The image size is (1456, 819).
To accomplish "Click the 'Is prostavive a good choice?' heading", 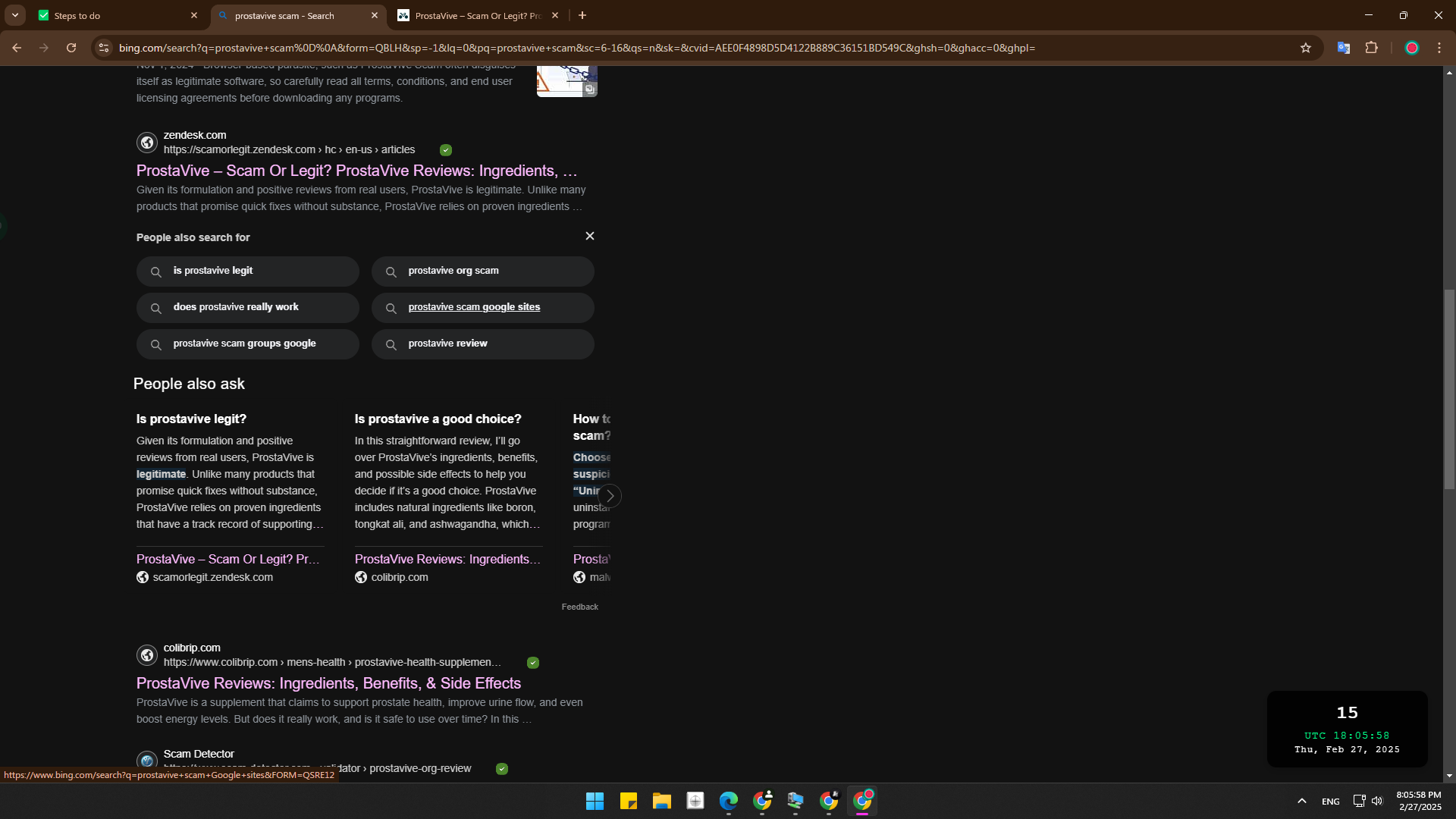I will (x=438, y=419).
